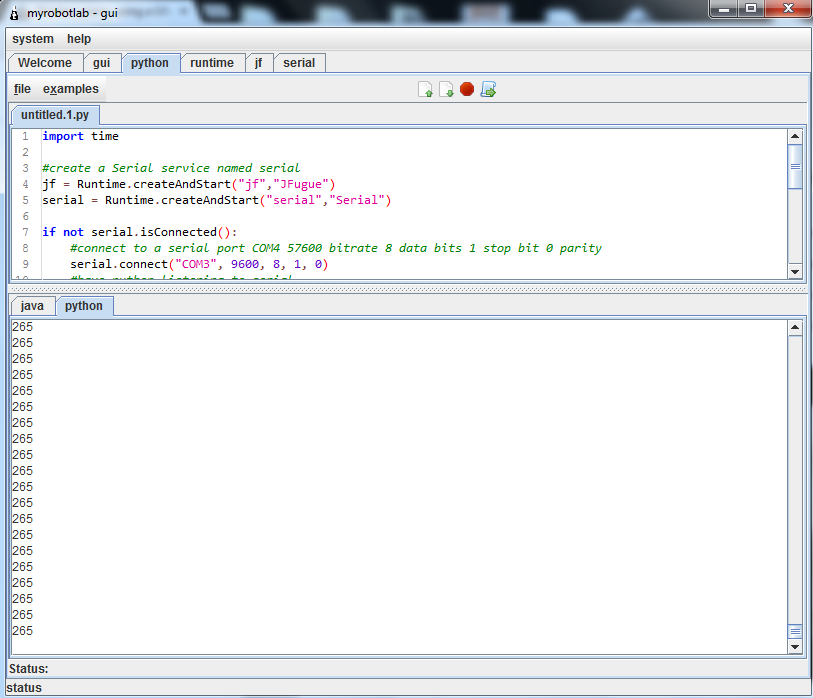Click the console output scrollbar up arrow
Image resolution: width=813 pixels, height=698 pixels.
[795, 327]
